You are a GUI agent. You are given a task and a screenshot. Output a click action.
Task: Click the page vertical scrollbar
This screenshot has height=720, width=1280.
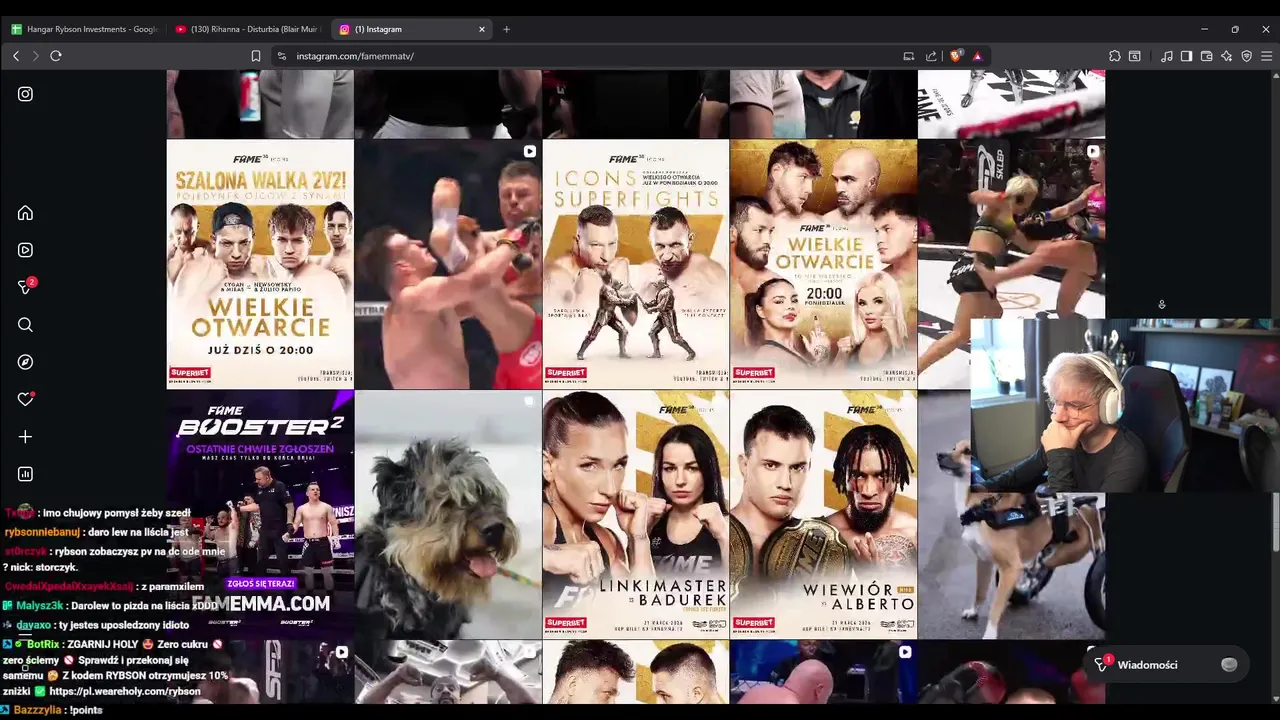tap(1274, 520)
